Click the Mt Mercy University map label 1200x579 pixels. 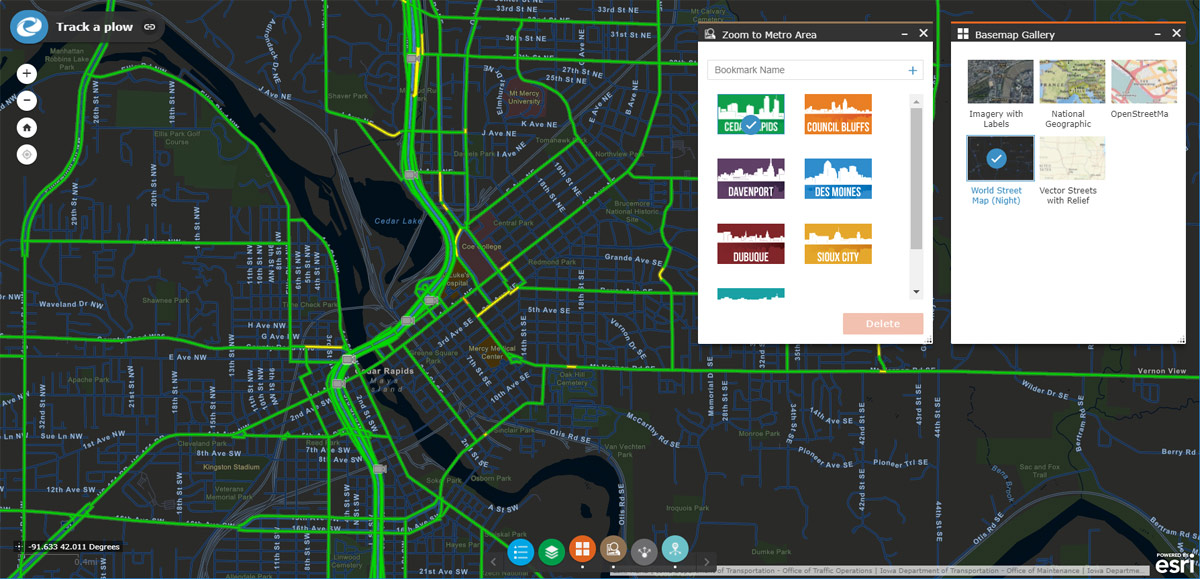[524, 98]
